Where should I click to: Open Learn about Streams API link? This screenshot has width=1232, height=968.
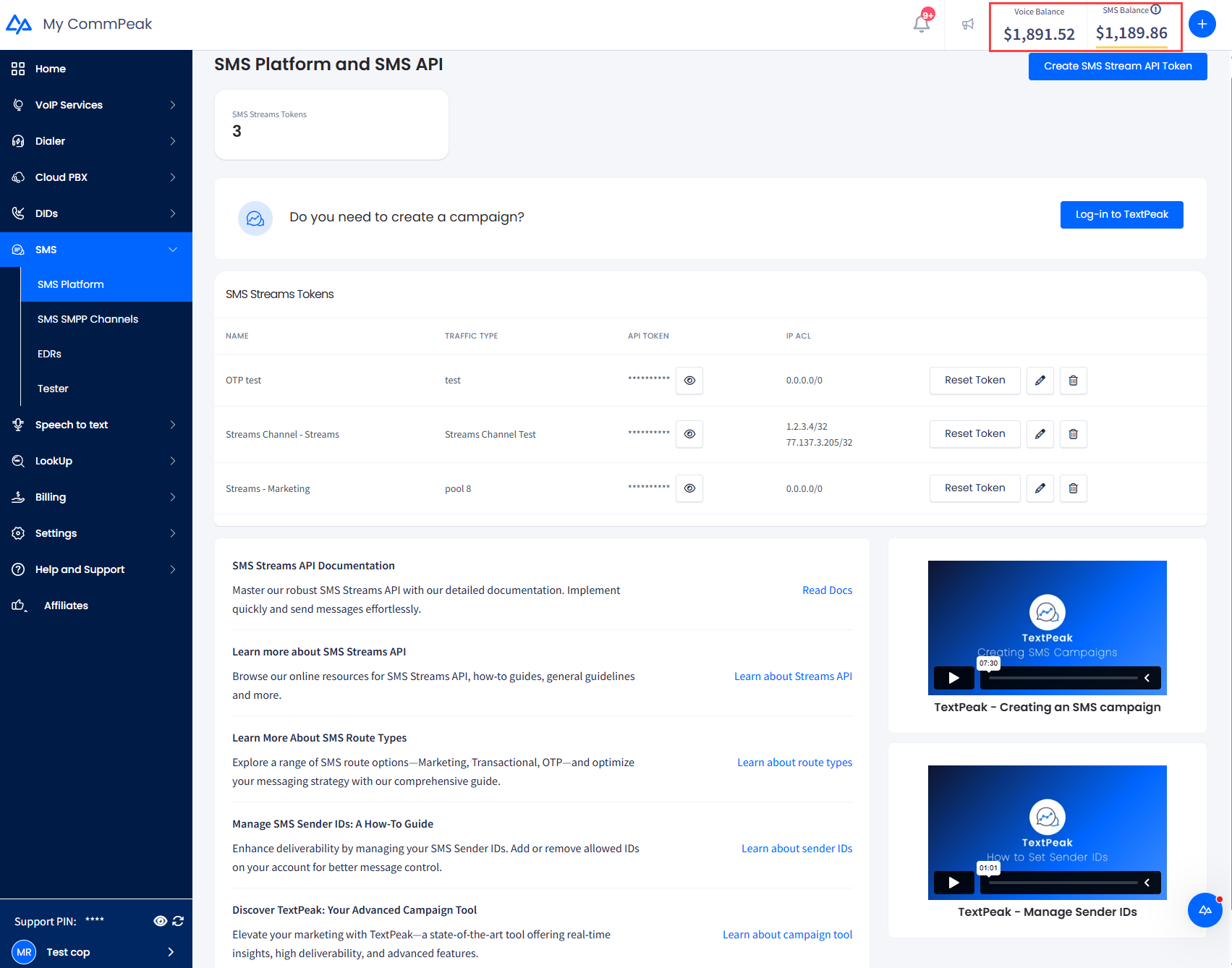point(793,676)
